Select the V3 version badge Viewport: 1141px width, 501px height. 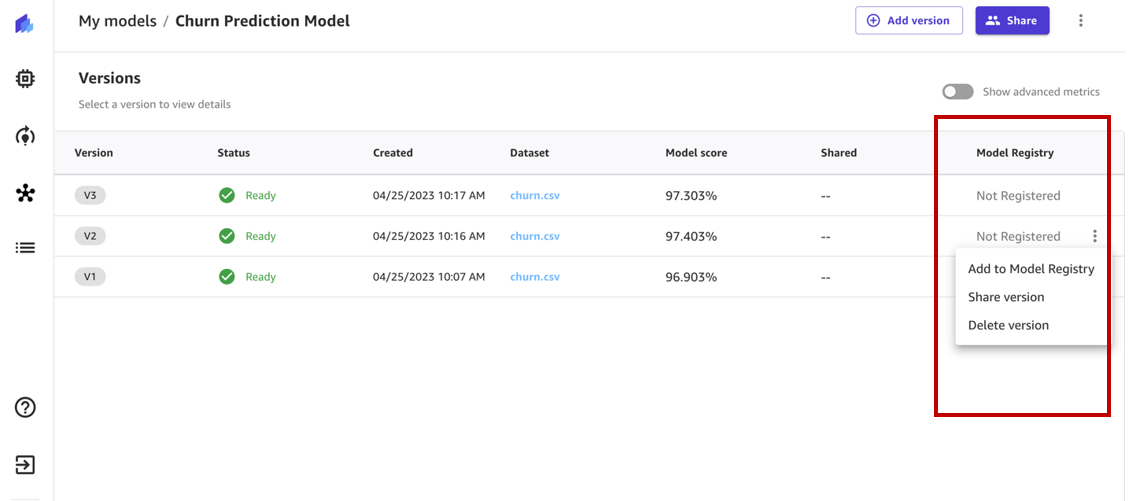90,195
